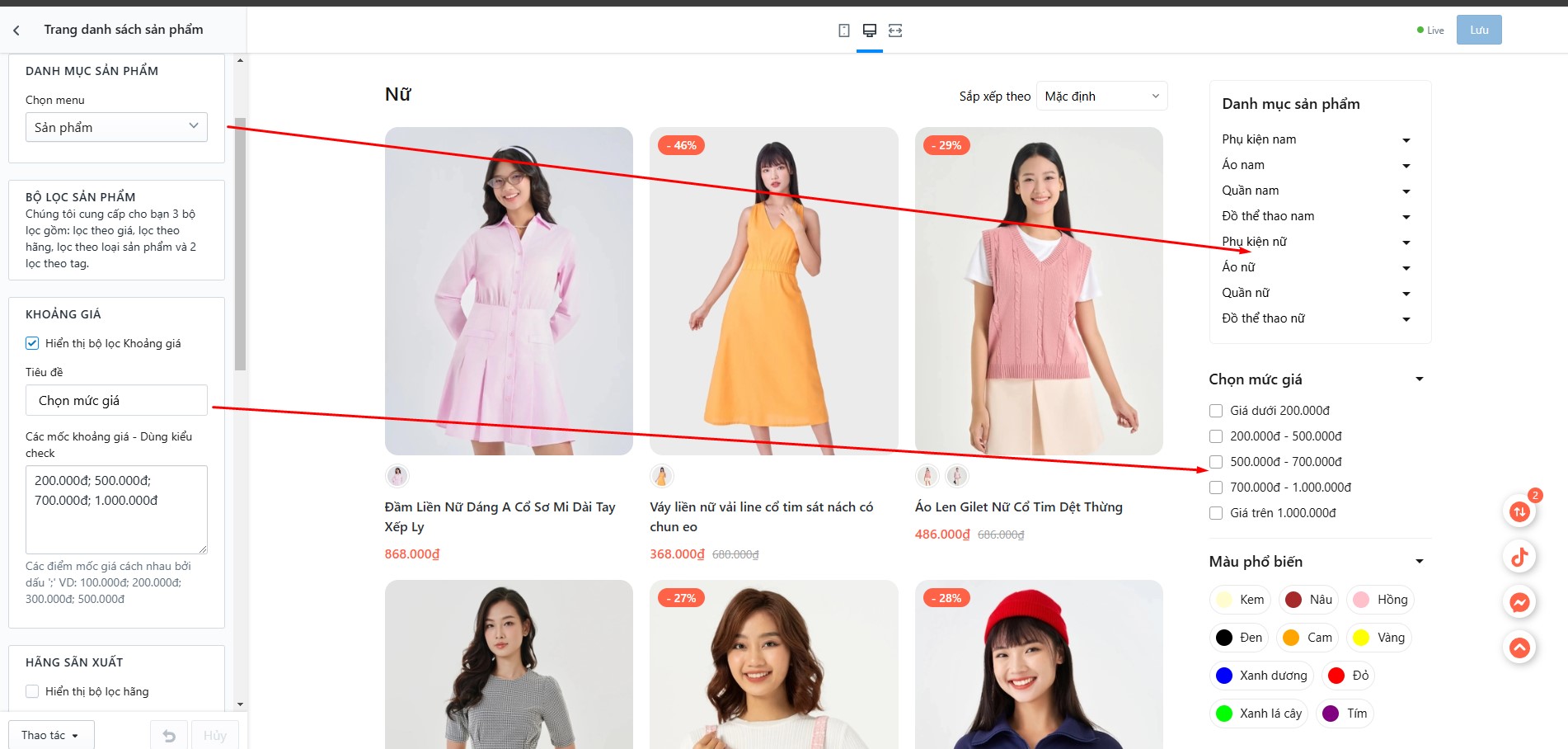Expand 'Quần nữ' category arrow
This screenshot has height=749, width=1568.
[x=1406, y=294]
